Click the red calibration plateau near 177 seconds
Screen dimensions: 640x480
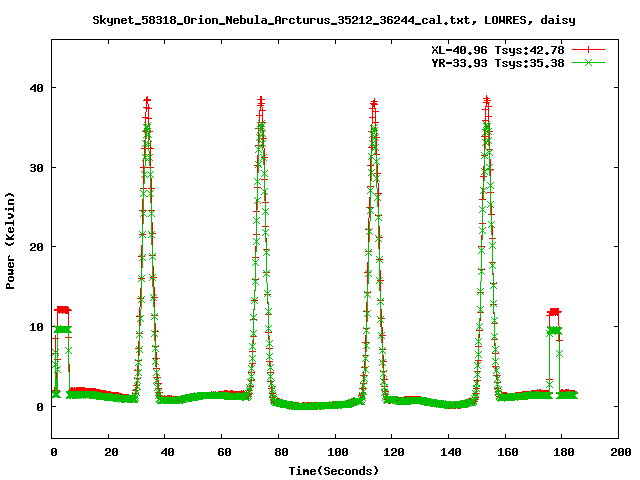pyautogui.click(x=554, y=312)
